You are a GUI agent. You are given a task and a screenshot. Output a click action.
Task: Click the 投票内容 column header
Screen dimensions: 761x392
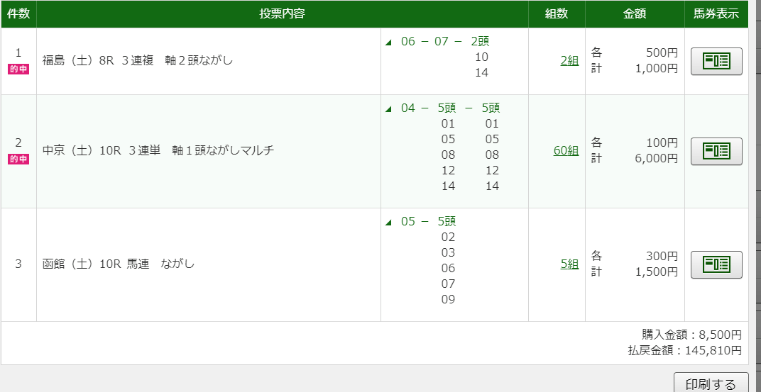[x=282, y=14]
